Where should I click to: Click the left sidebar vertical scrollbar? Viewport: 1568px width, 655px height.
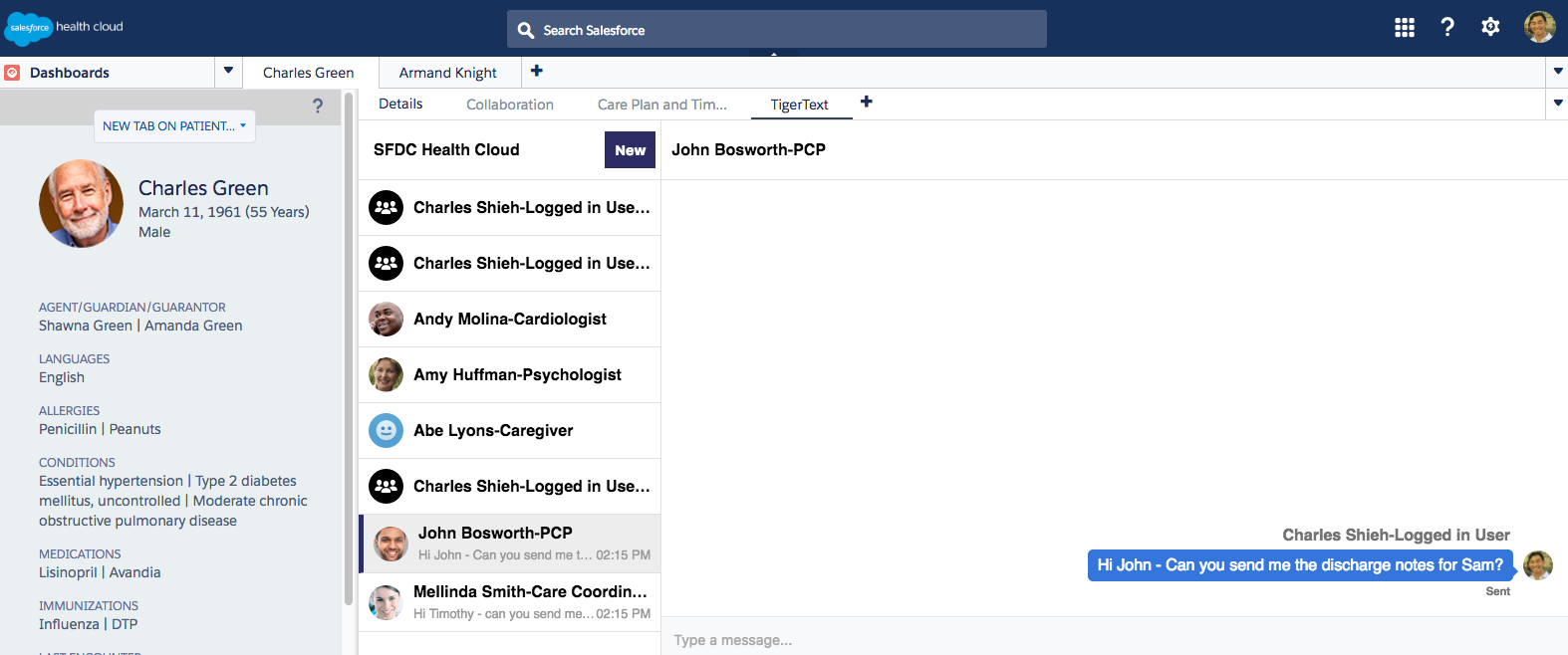(x=348, y=348)
